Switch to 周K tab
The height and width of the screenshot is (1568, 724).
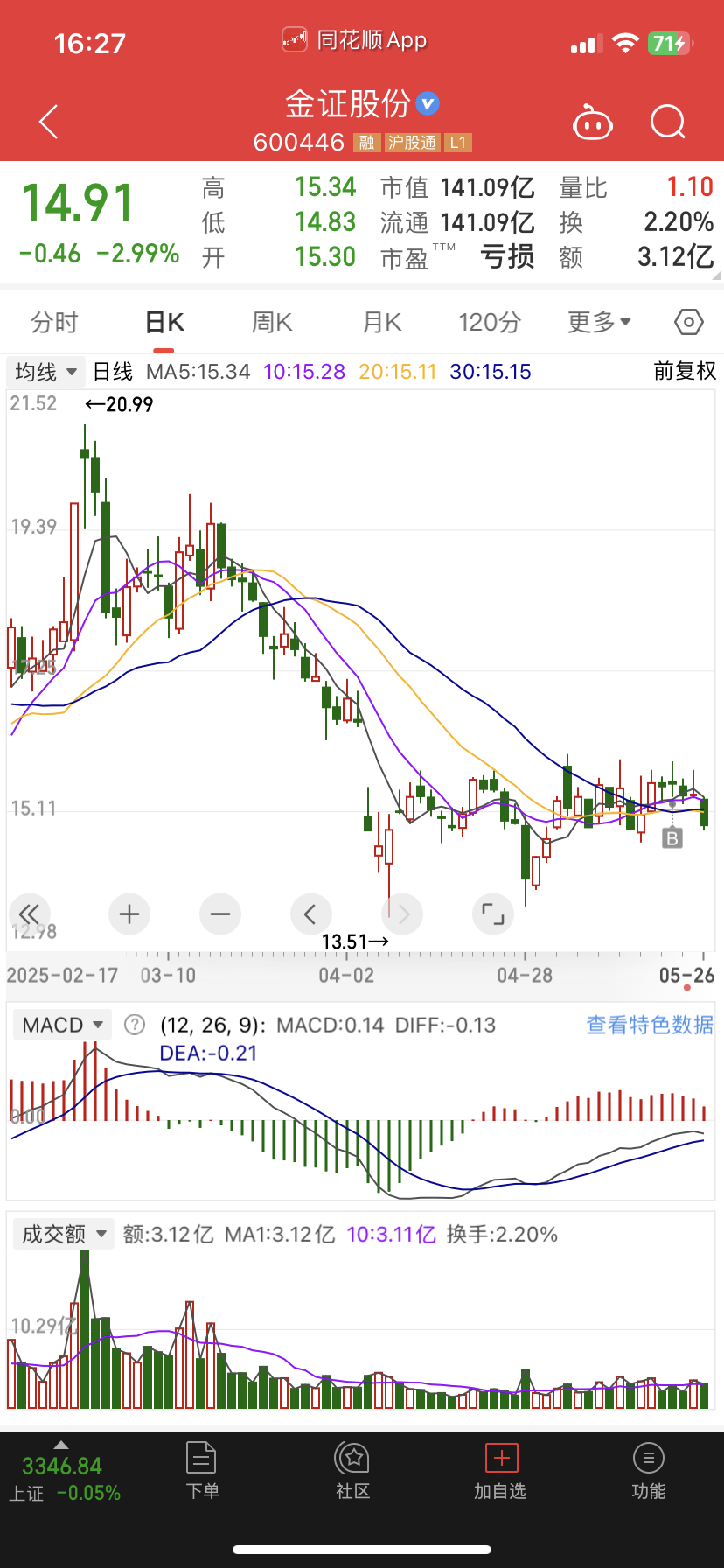tap(272, 323)
